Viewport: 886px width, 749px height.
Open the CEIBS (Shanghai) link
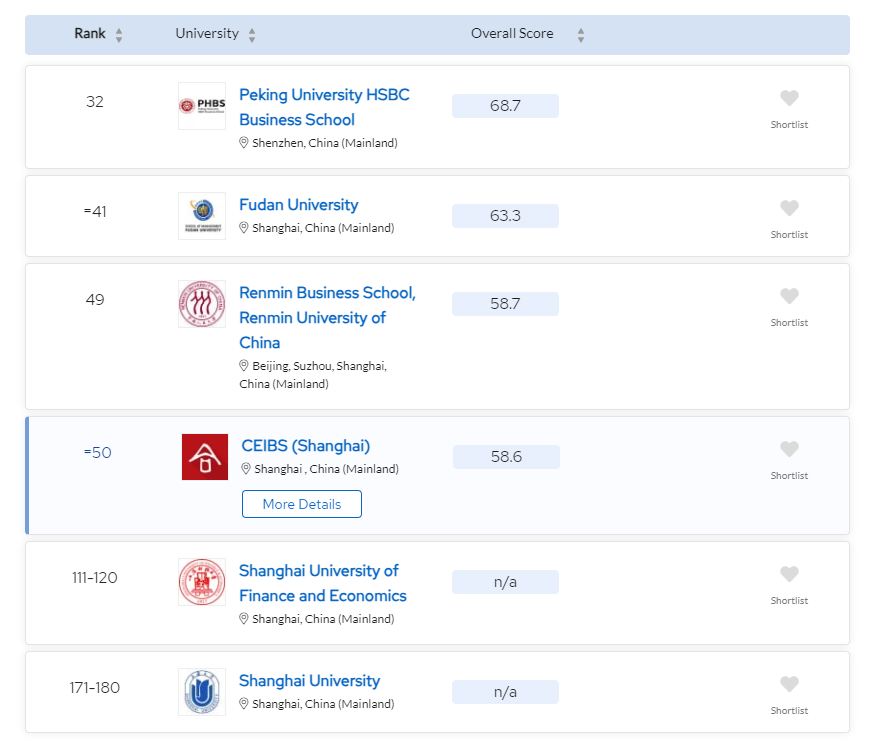click(x=306, y=446)
